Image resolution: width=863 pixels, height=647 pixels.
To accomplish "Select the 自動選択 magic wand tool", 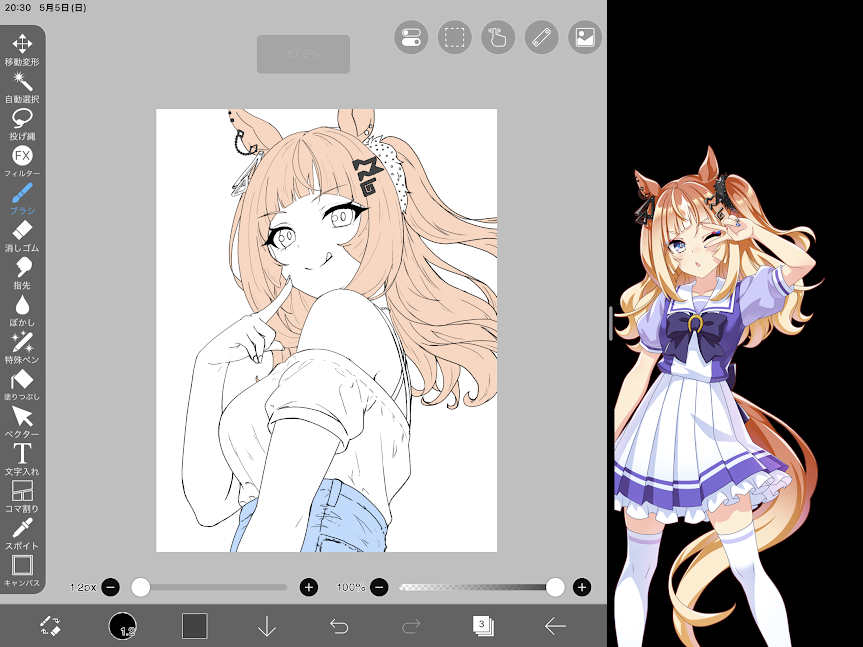I will tap(22, 87).
